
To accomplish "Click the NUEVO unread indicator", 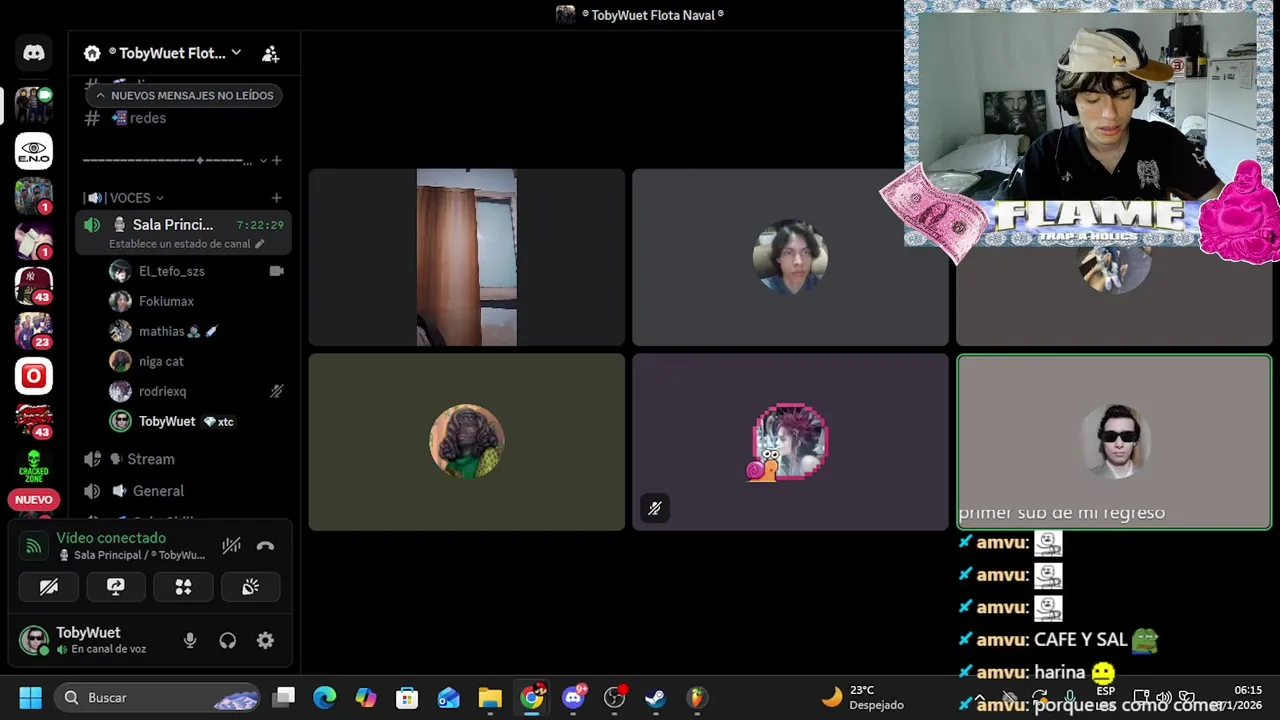I will click(34, 499).
